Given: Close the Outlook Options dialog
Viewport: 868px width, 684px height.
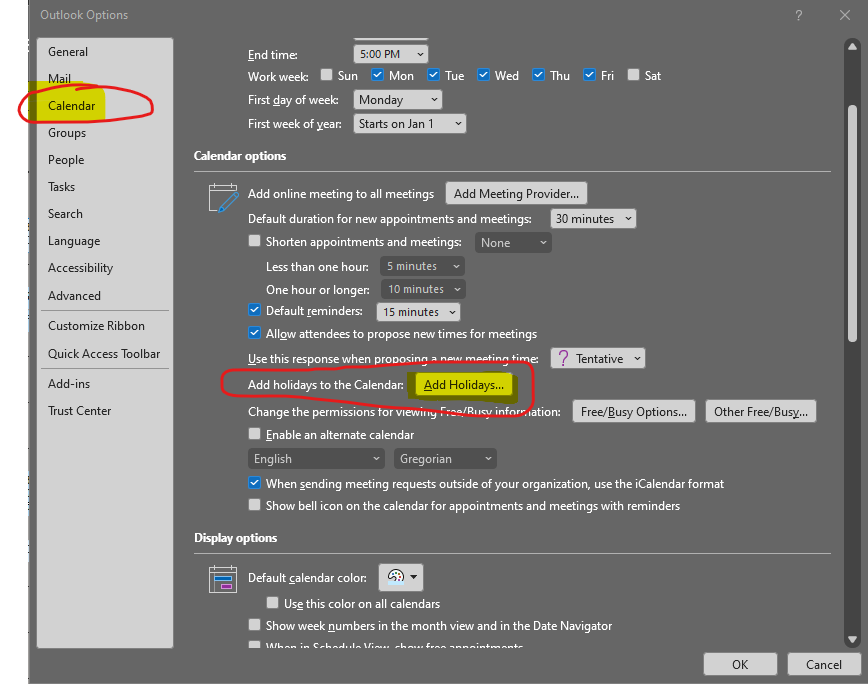Looking at the screenshot, I should (844, 15).
